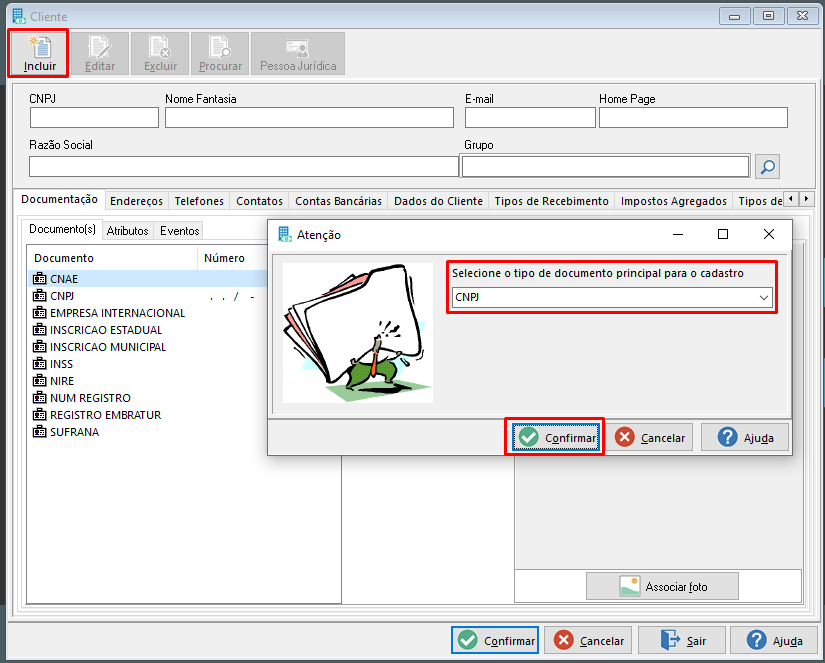This screenshot has width=825, height=663.
Task: Switch to the Endereços tab
Action: (x=137, y=201)
